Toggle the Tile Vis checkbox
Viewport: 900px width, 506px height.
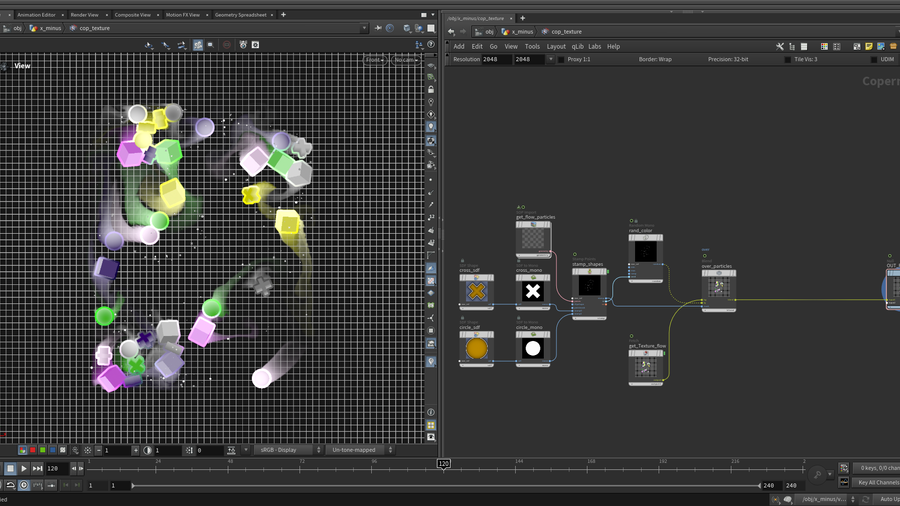pyautogui.click(x=787, y=60)
